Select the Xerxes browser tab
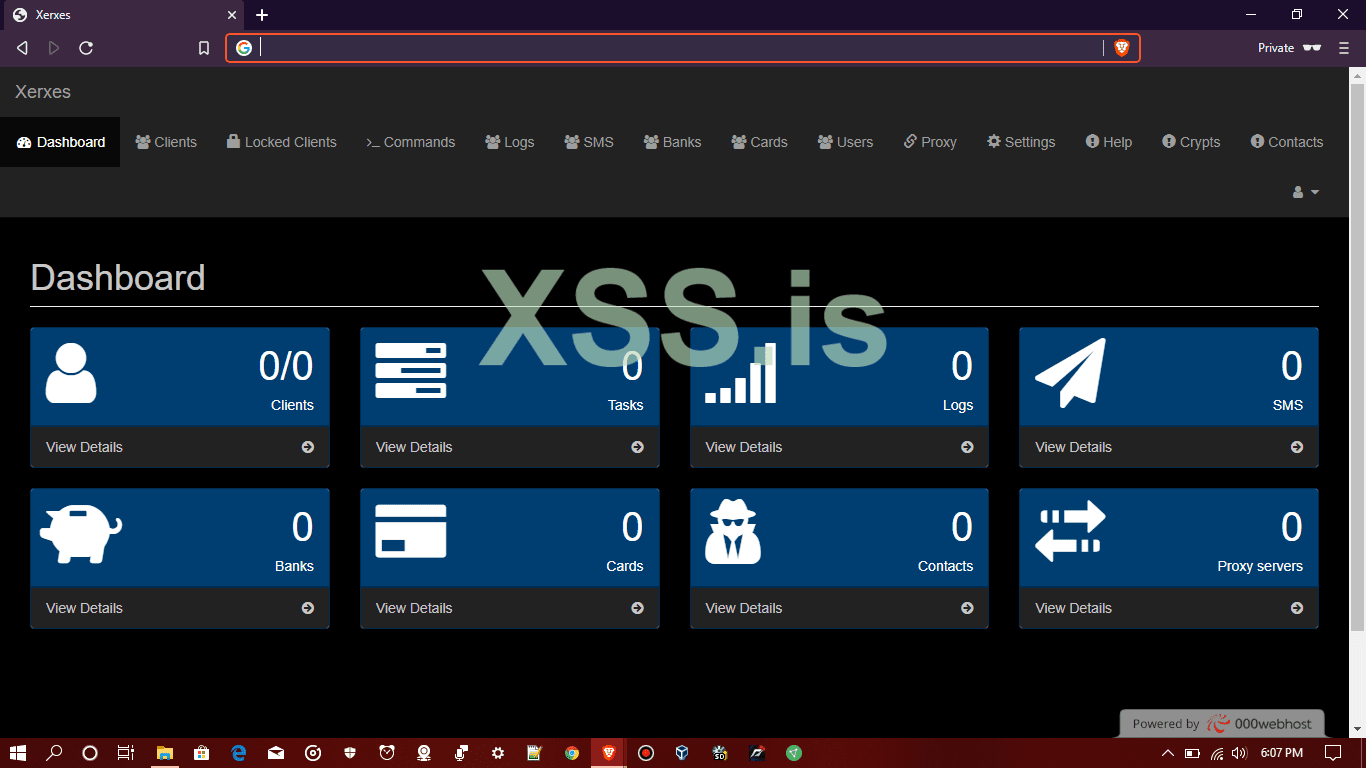Viewport: 1366px width, 768px height. 122,15
